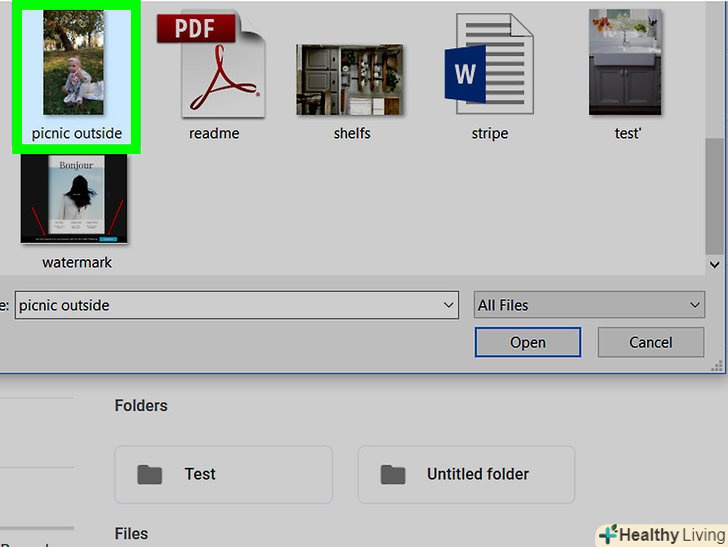Click the vertical scrollbar thumb
The height and width of the screenshot is (547, 728).
point(715,195)
